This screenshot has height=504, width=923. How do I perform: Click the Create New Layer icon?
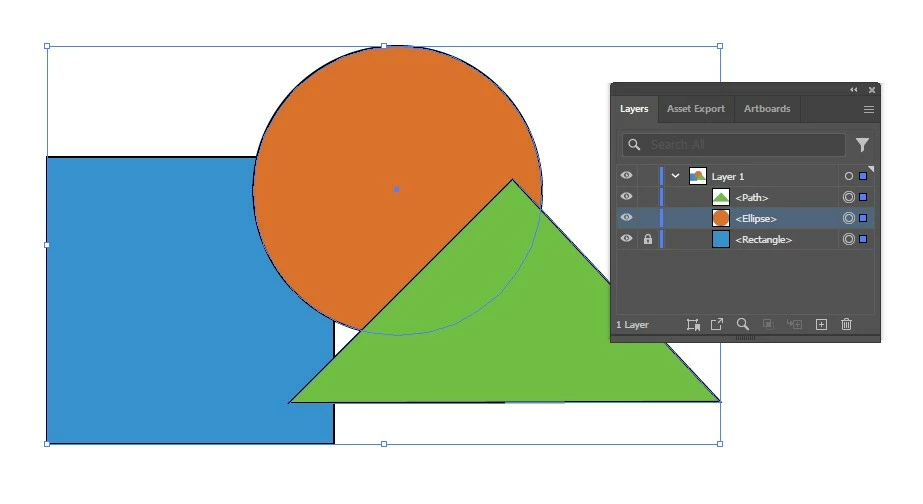[821, 324]
